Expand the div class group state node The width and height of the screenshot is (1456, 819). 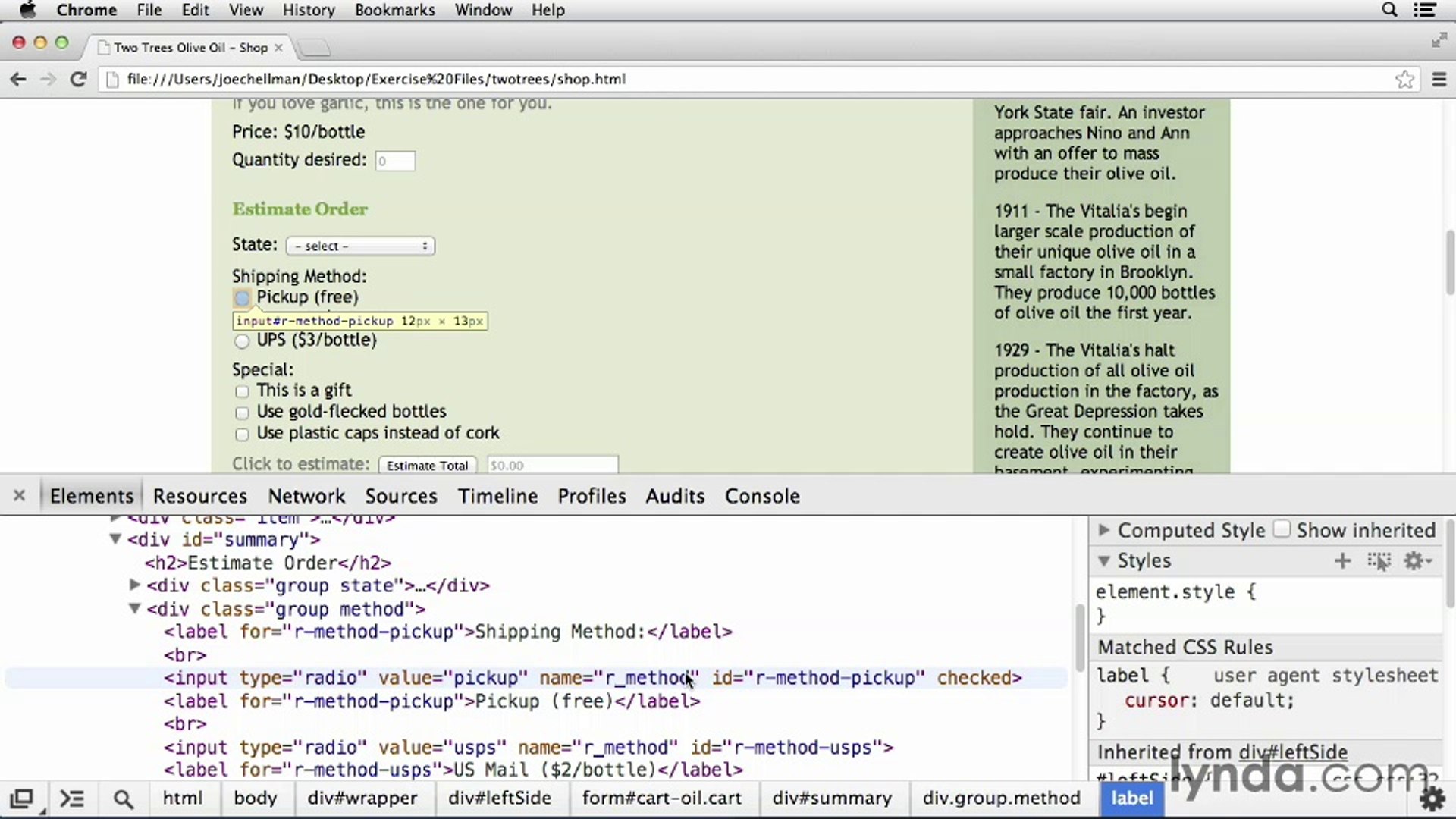tap(134, 585)
